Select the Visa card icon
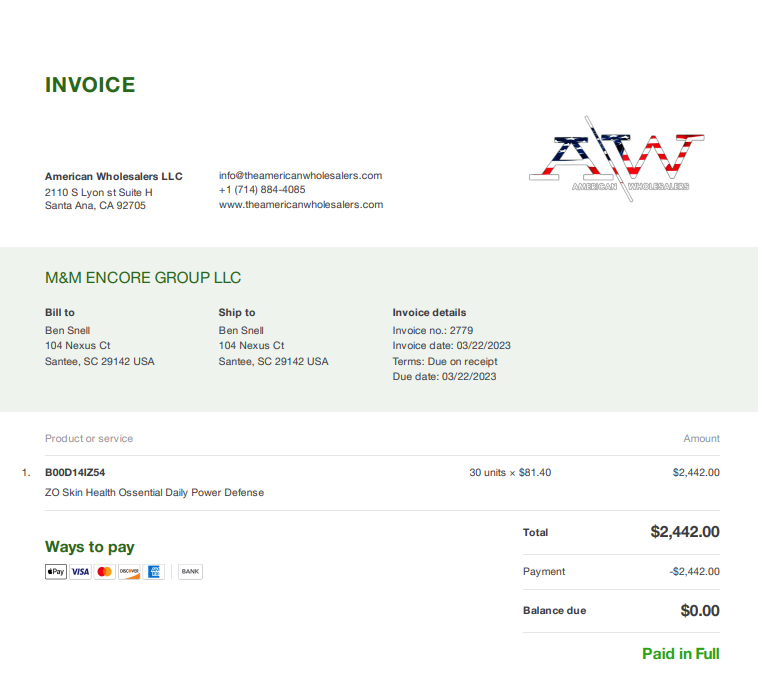This screenshot has height=690, width=758. 80,572
